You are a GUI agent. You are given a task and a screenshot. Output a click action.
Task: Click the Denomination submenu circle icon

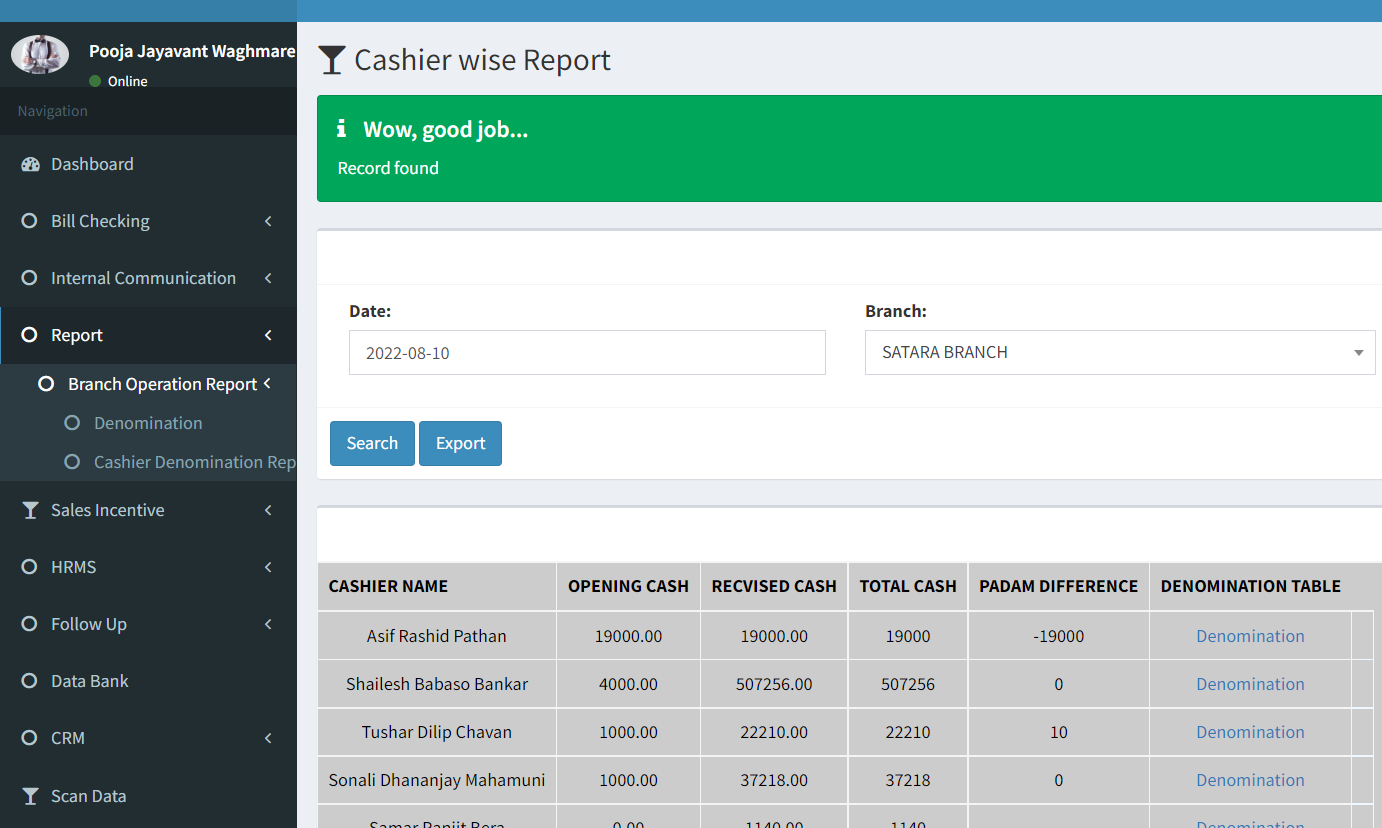72,423
